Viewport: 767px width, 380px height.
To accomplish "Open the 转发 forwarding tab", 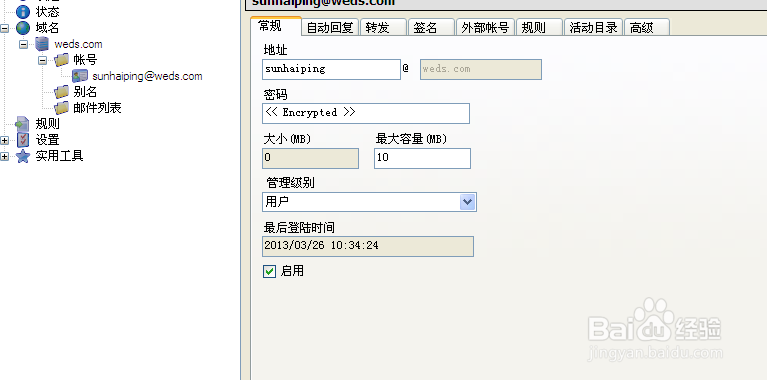I will pyautogui.click(x=384, y=27).
